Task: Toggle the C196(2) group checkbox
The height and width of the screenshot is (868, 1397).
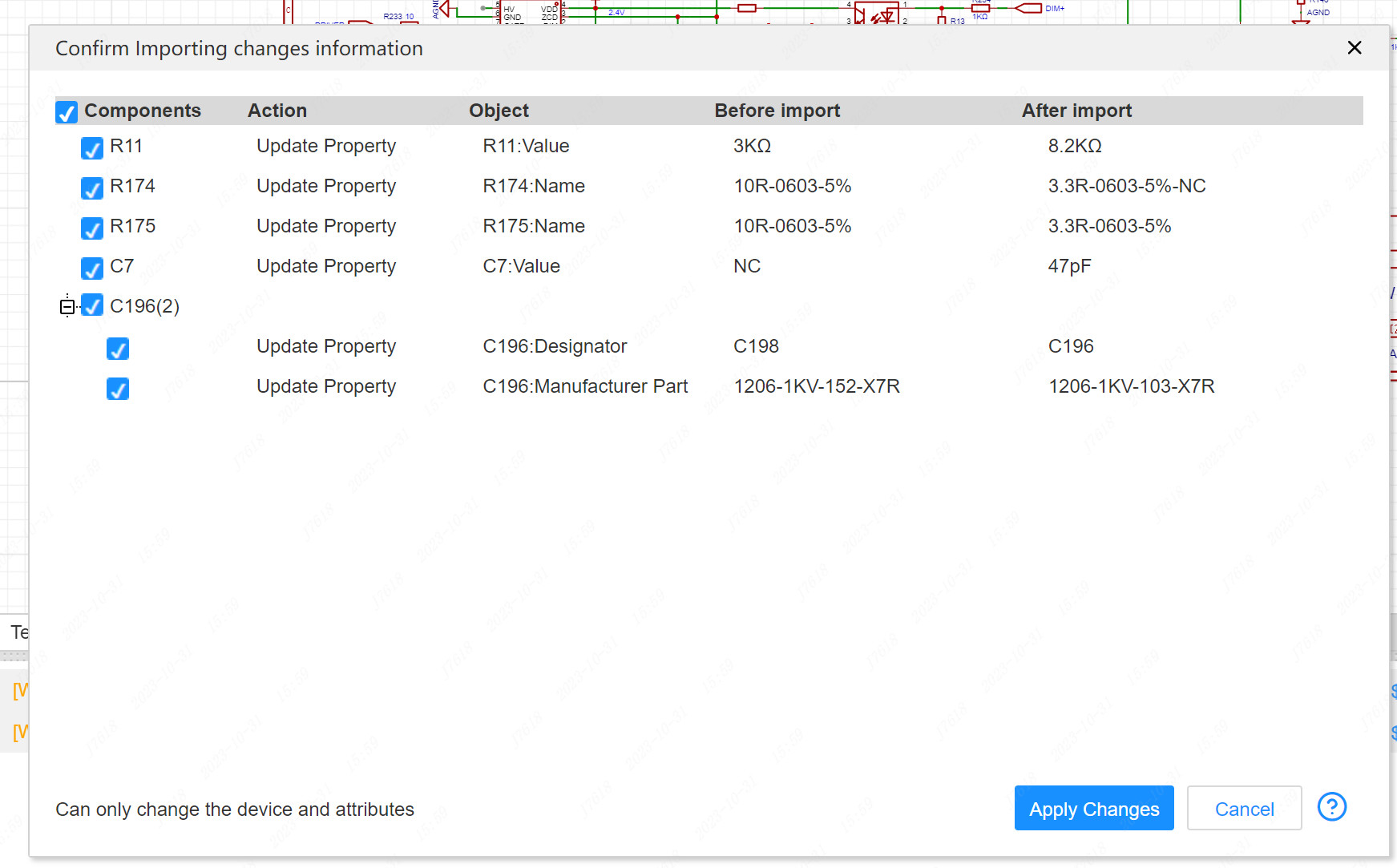Action: pos(92,306)
